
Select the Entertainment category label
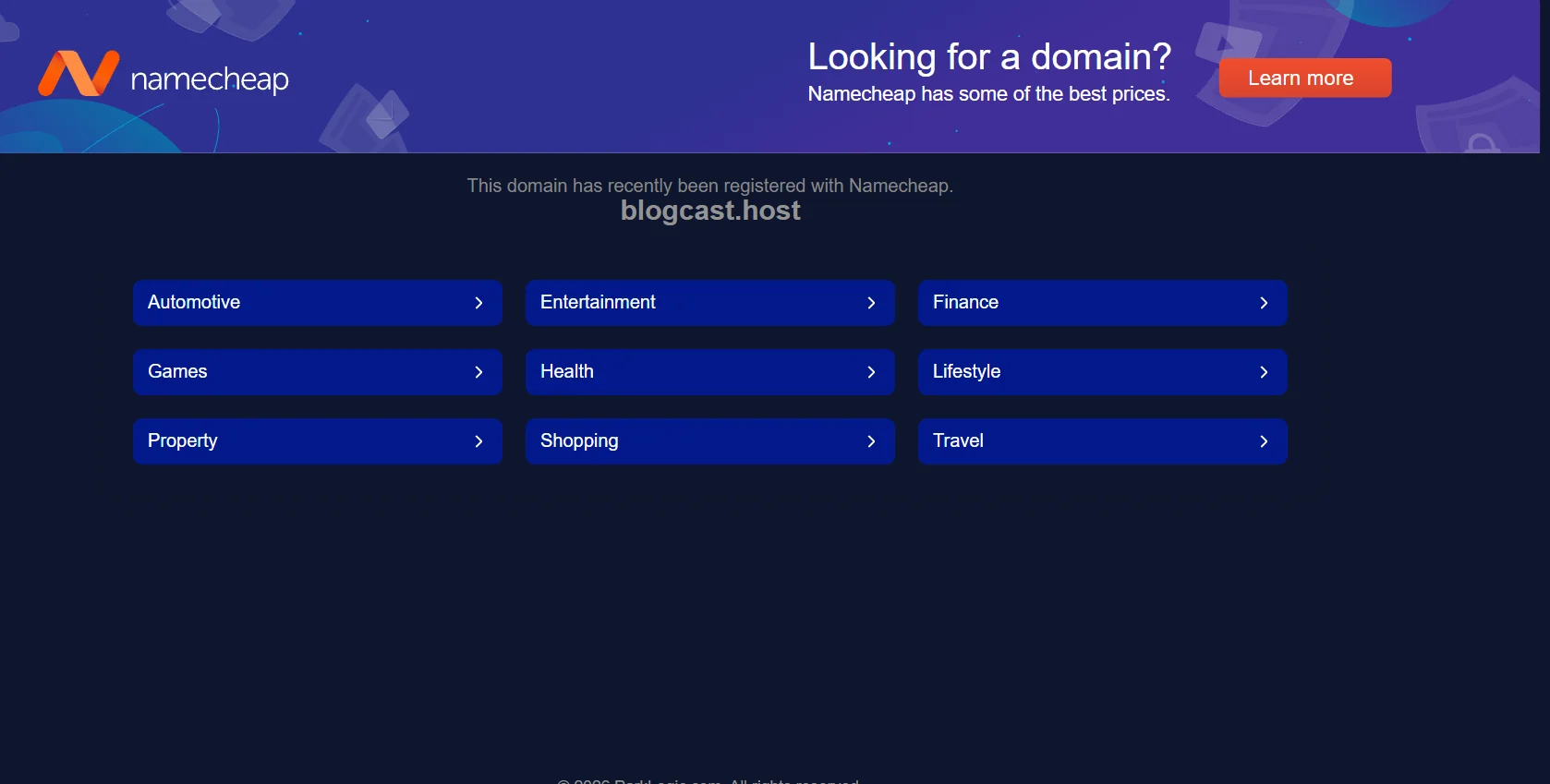[598, 302]
